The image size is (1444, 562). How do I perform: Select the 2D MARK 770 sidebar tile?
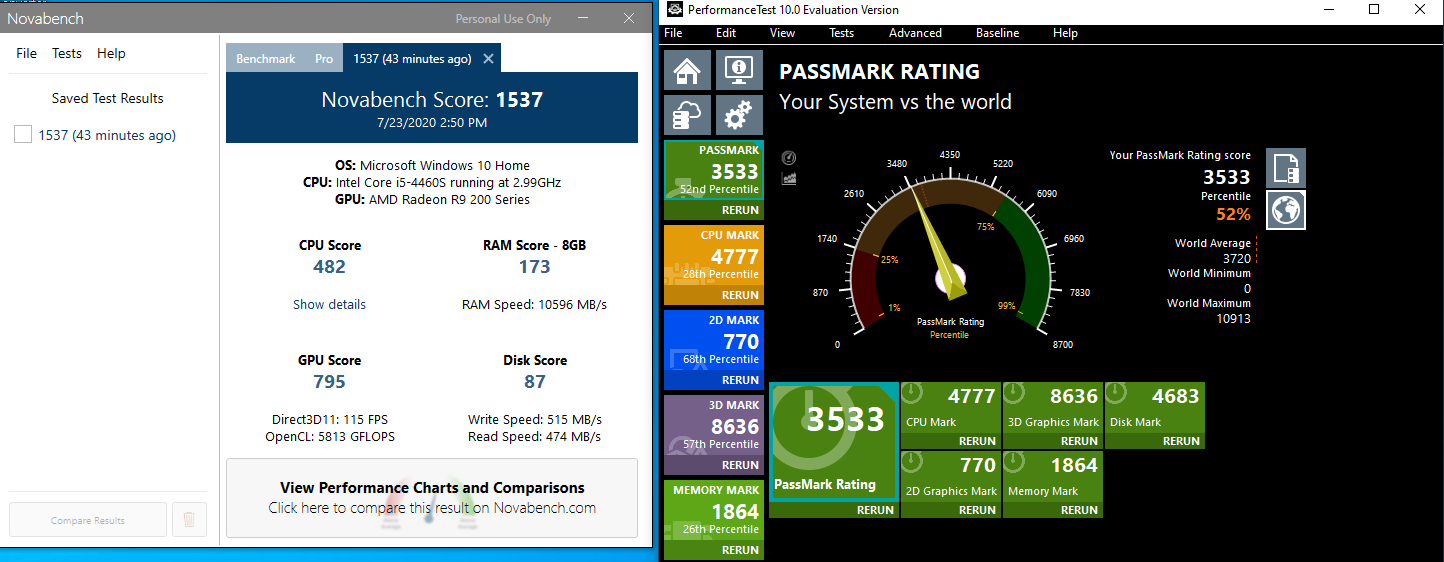(714, 341)
